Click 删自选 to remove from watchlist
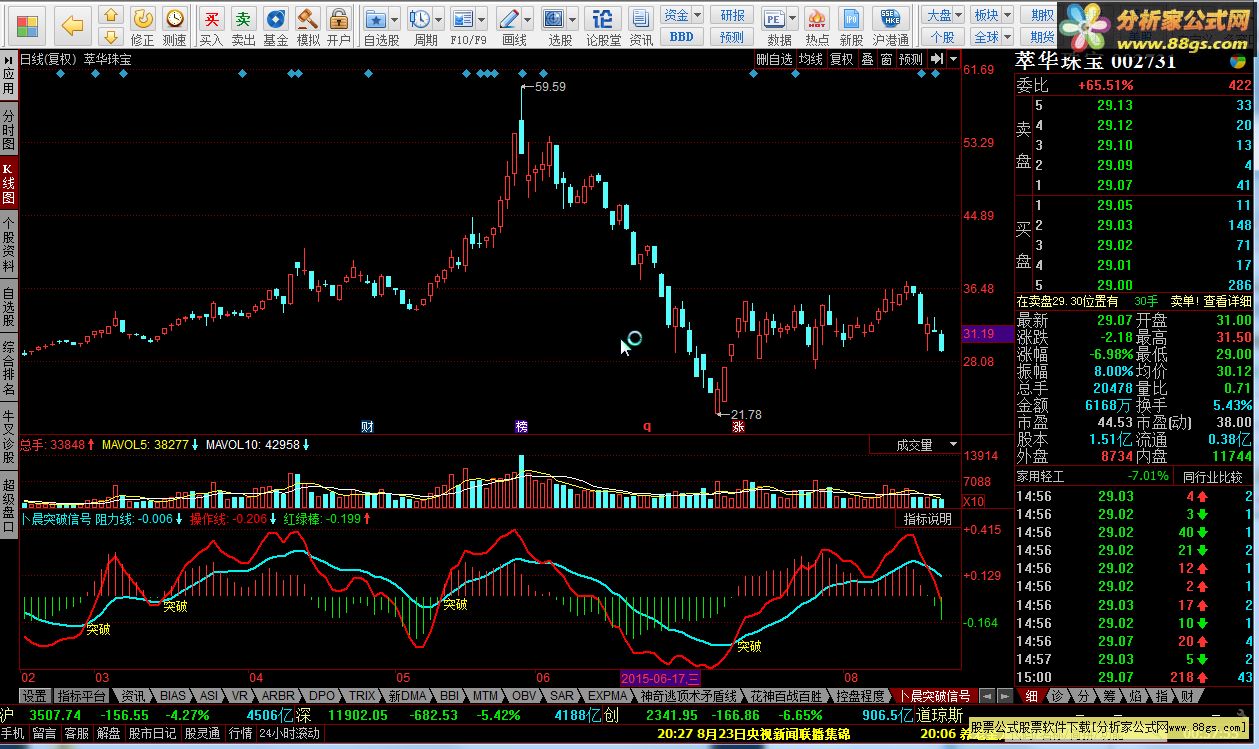This screenshot has width=1259, height=749. [774, 59]
